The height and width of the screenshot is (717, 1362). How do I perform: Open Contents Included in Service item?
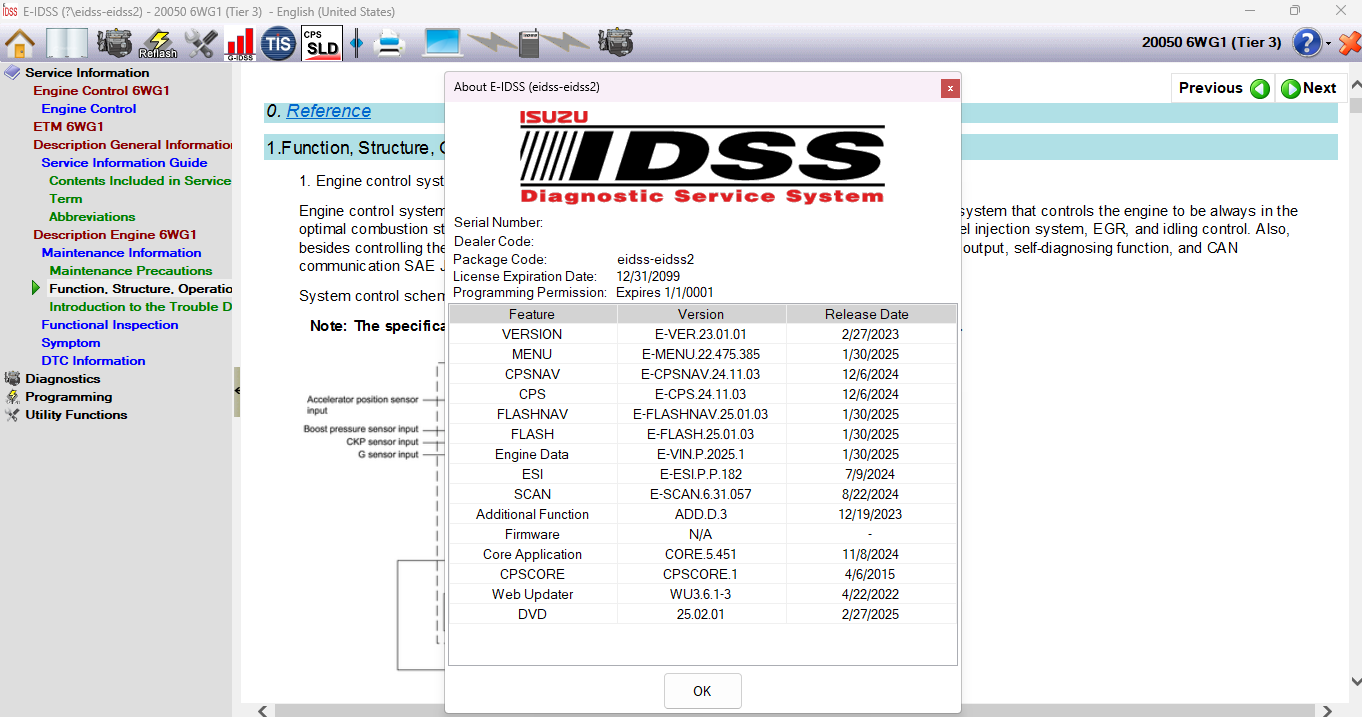[x=140, y=181]
